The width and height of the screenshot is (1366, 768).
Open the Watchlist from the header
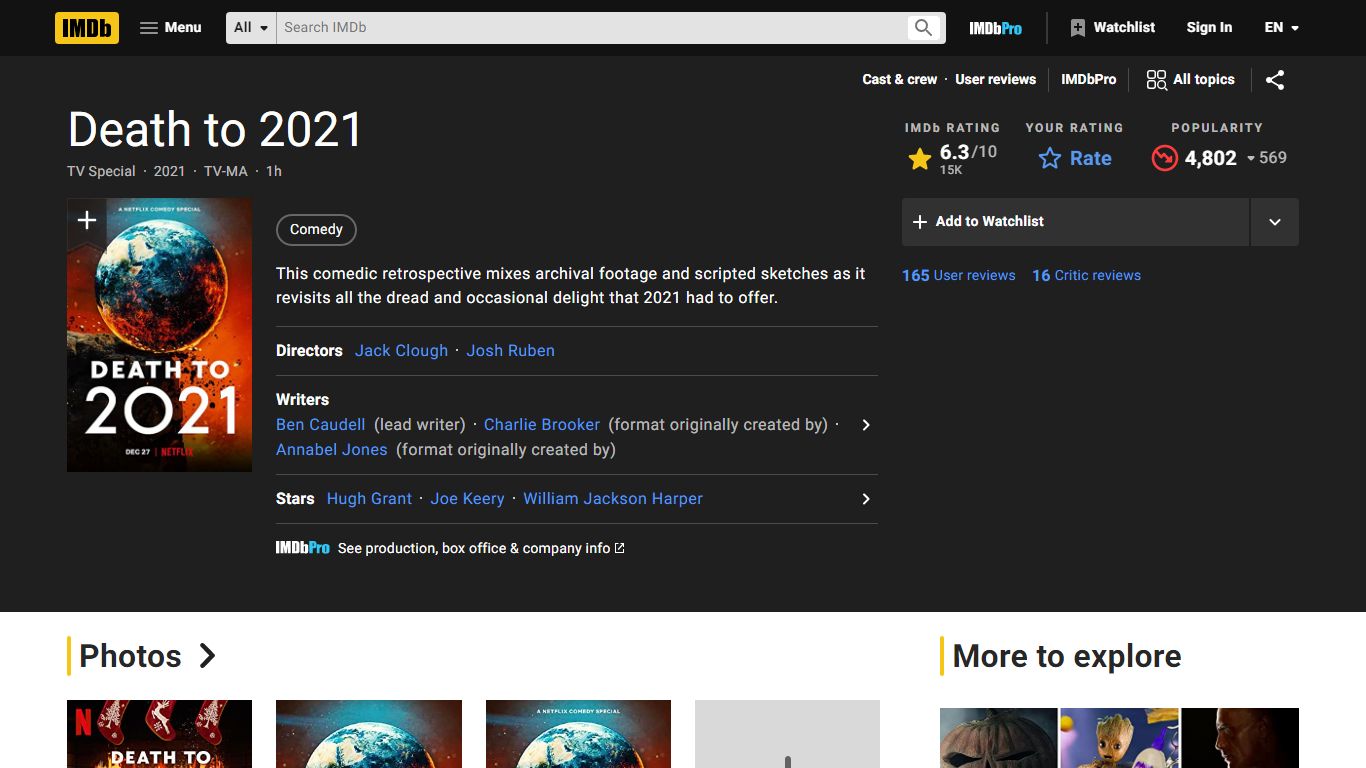1112,28
